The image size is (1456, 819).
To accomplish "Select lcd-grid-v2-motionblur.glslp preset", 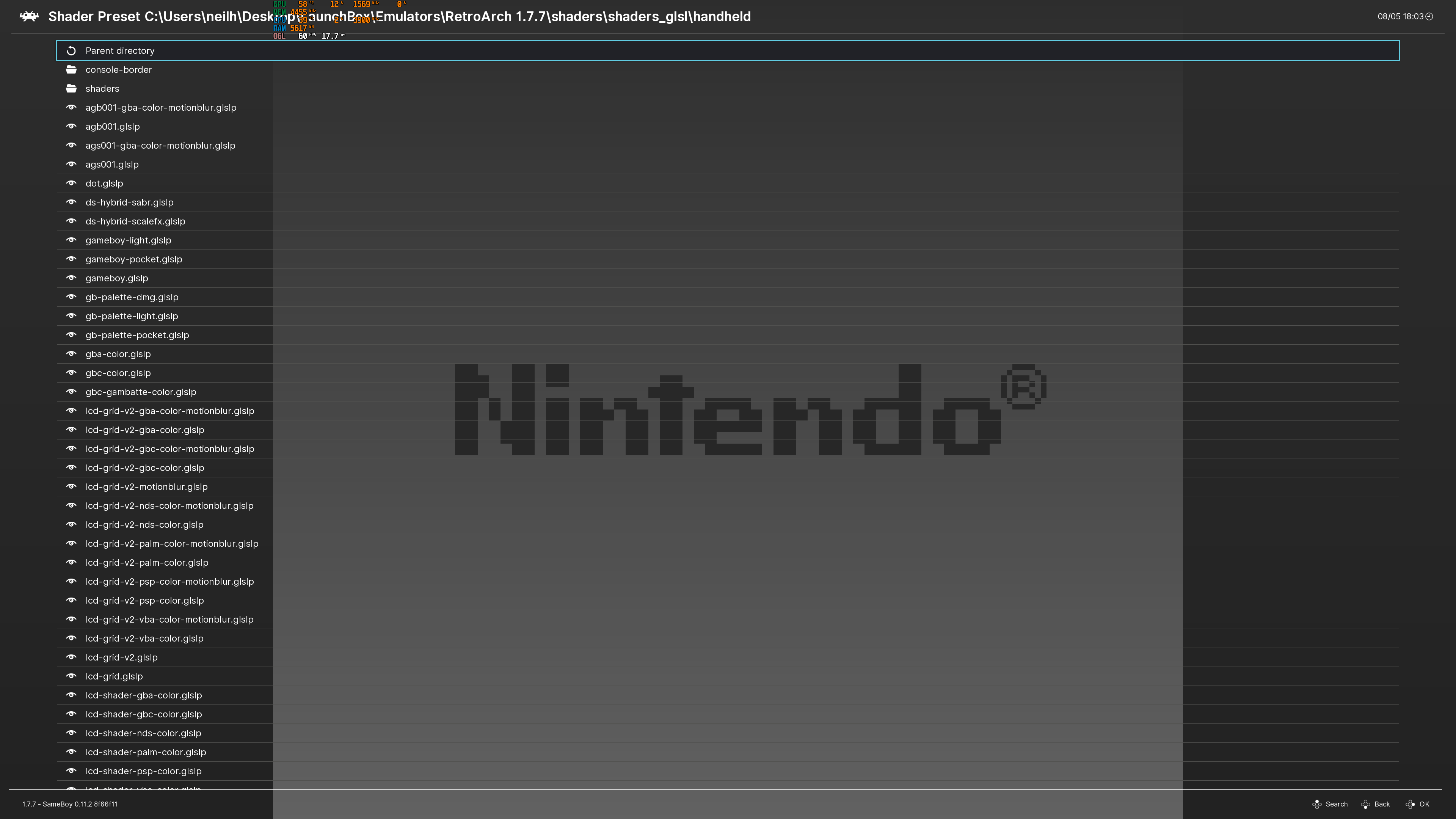I will [x=728, y=486].
